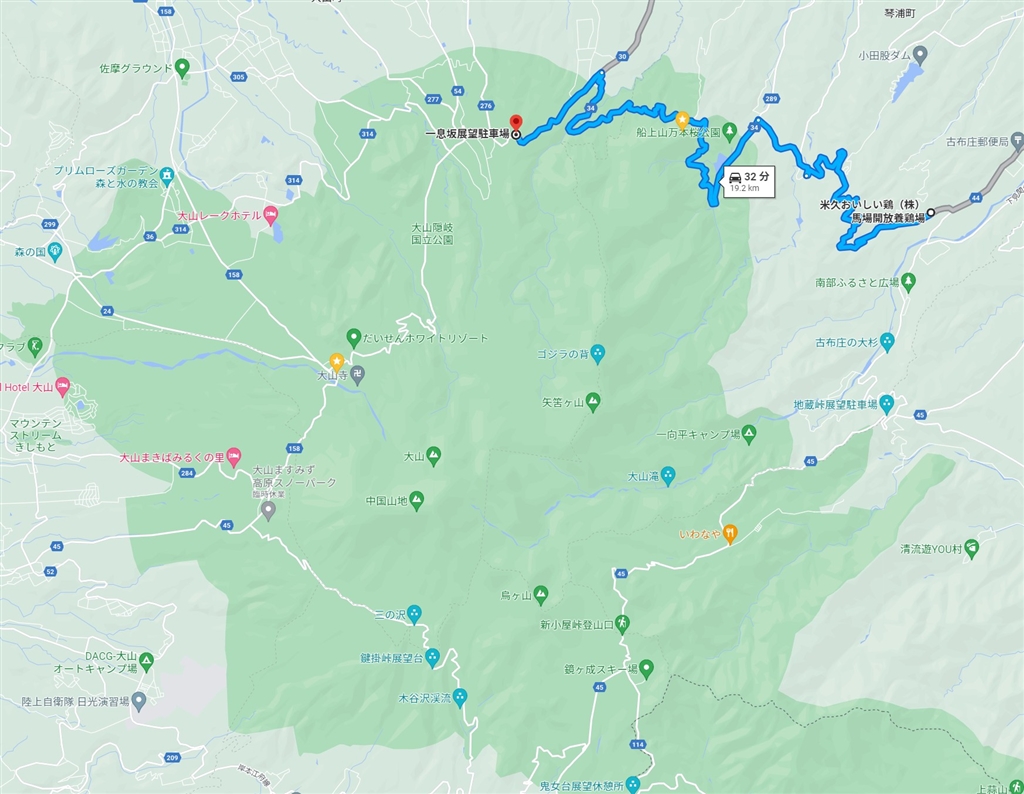Click the yellow star at 船上山万本桜公園
Image resolution: width=1024 pixels, height=794 pixels.
(x=682, y=120)
